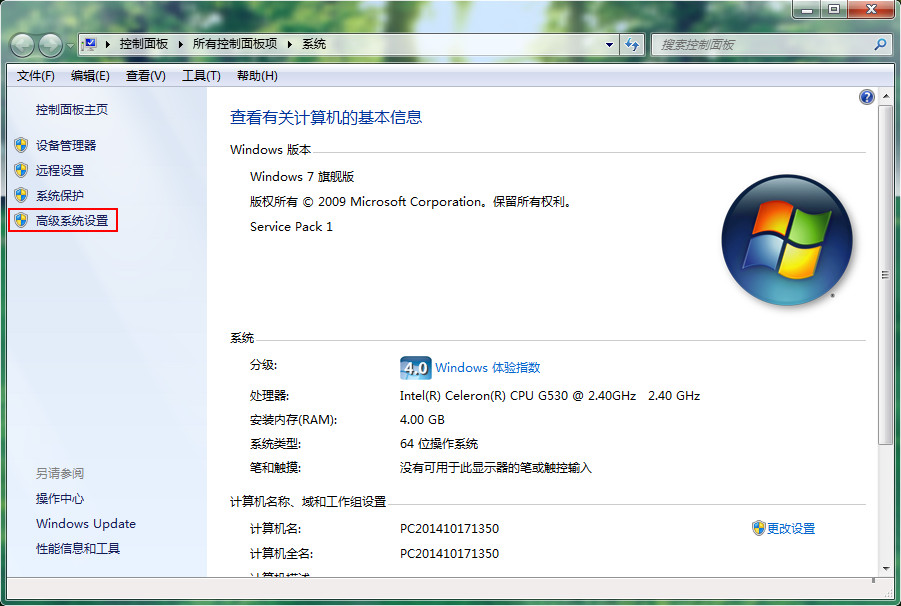Open help via the blue question mark icon

pos(866,97)
